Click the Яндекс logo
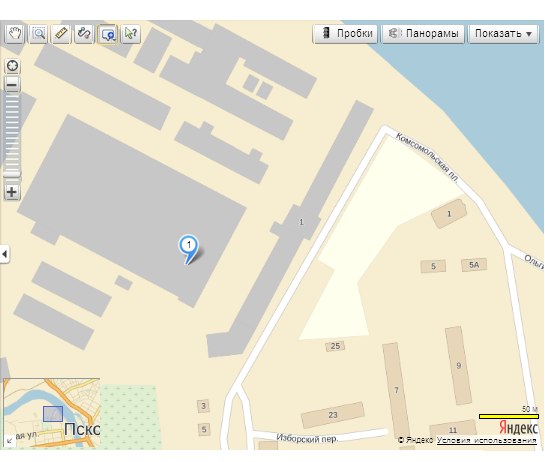545x462 pixels. (x=518, y=427)
